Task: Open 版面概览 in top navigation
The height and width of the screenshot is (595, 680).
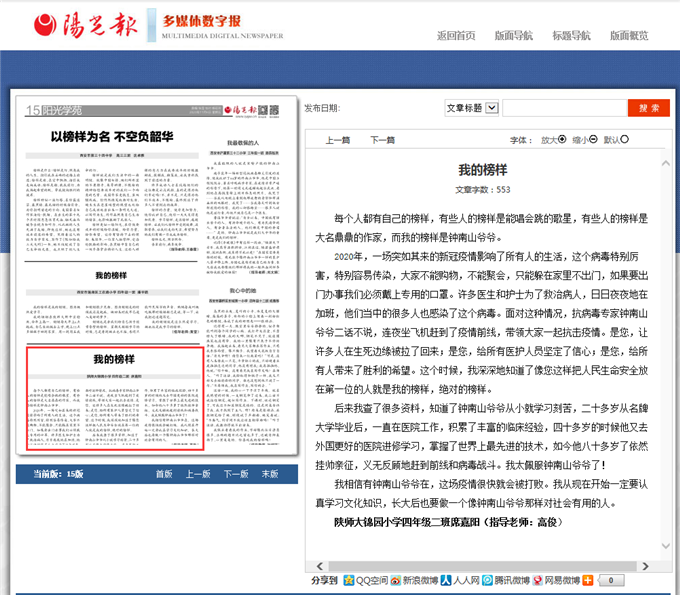Action: coord(629,36)
